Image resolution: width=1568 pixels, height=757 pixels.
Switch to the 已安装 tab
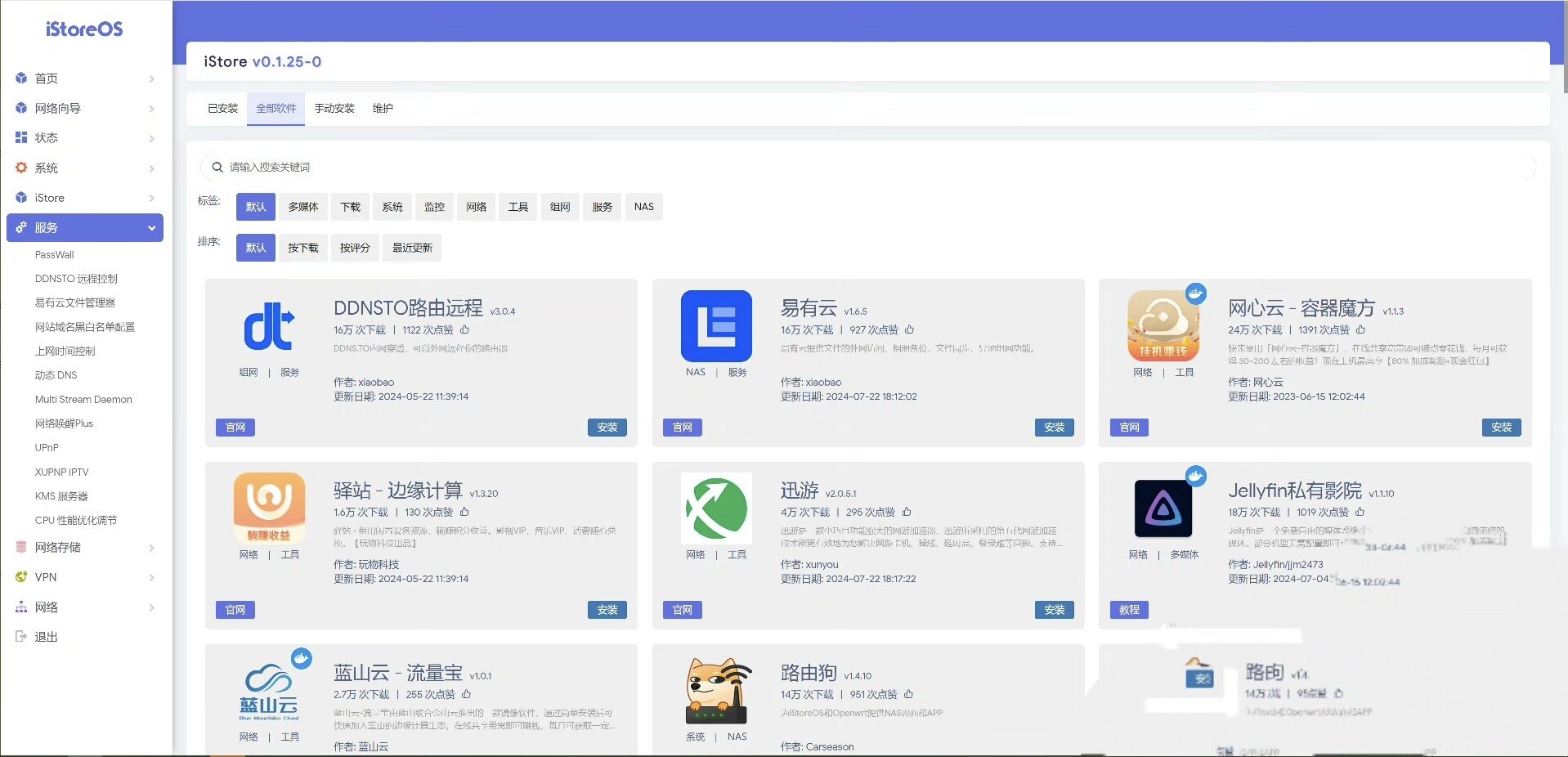pyautogui.click(x=222, y=108)
